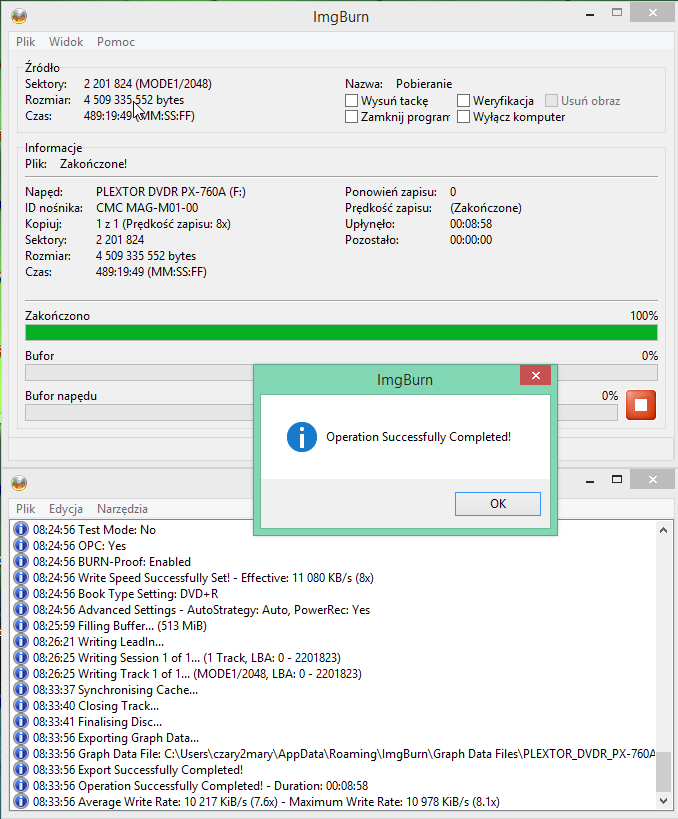This screenshot has width=678, height=819.
Task: Enable the 'Wysuń tackę' checkbox
Action: click(352, 101)
